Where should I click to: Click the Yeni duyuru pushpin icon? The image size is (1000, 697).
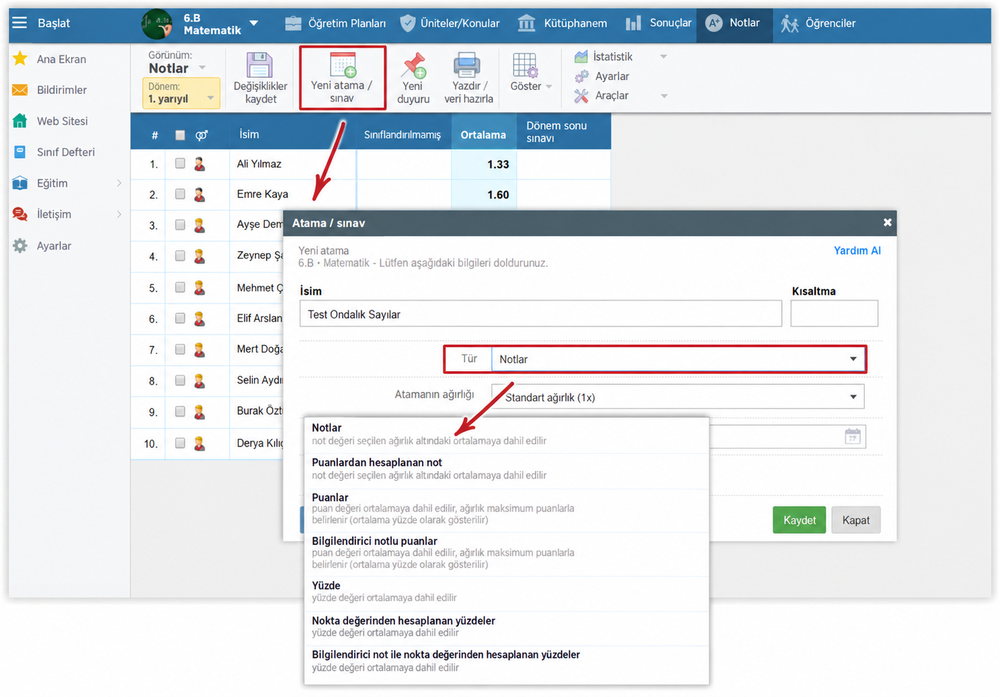[413, 64]
